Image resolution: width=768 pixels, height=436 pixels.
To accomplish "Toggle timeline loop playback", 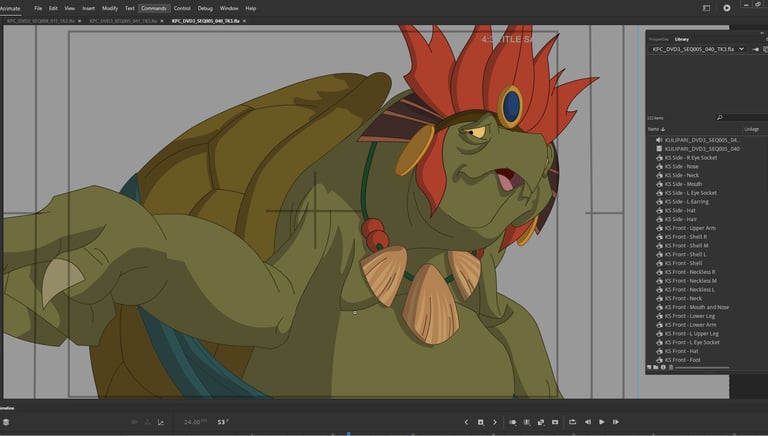I will pos(572,422).
